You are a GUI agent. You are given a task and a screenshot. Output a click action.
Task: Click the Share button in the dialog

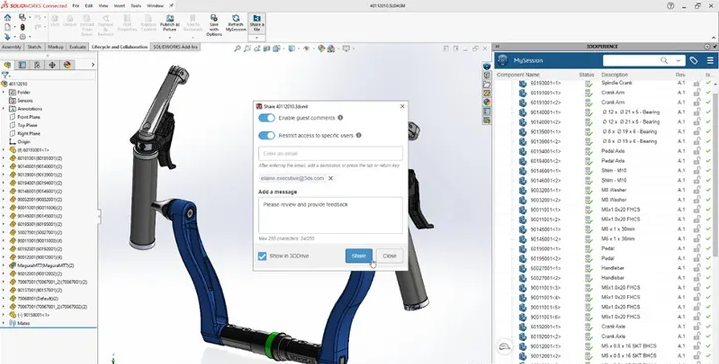pos(359,256)
